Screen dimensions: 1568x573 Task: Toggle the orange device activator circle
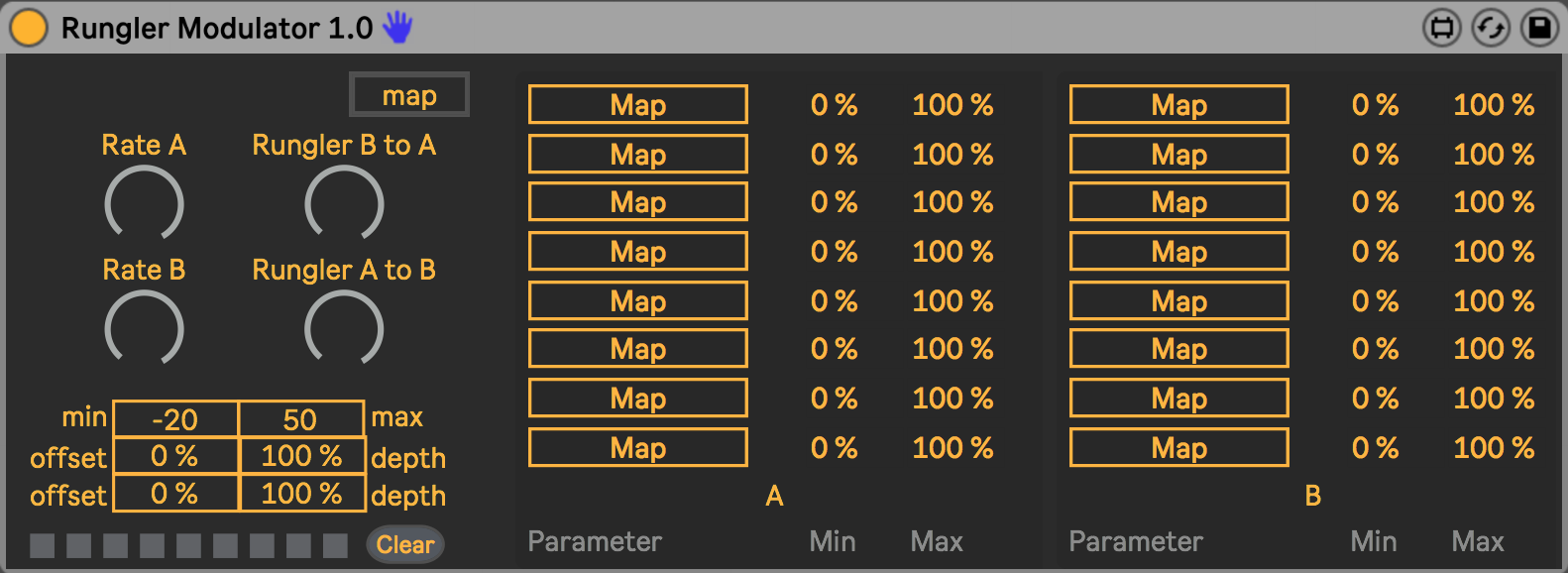point(29,28)
